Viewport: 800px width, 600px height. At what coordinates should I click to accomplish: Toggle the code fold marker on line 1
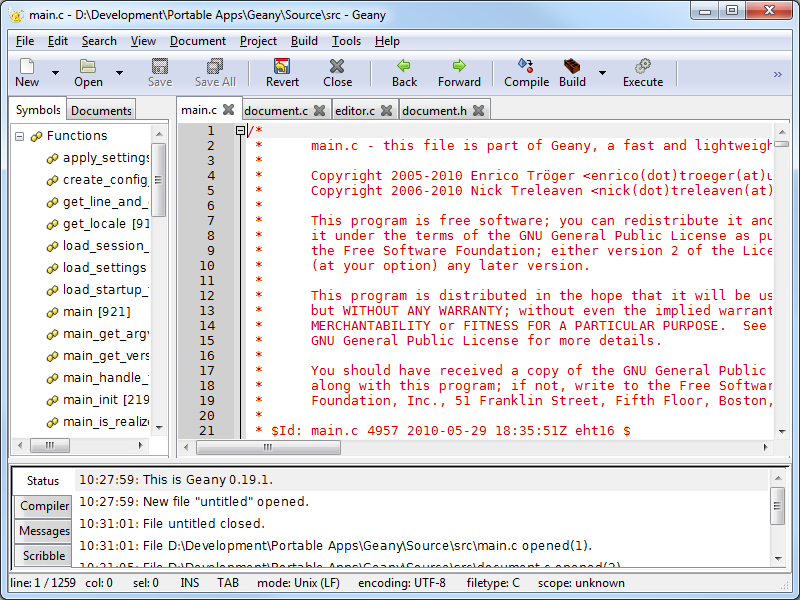pos(240,131)
